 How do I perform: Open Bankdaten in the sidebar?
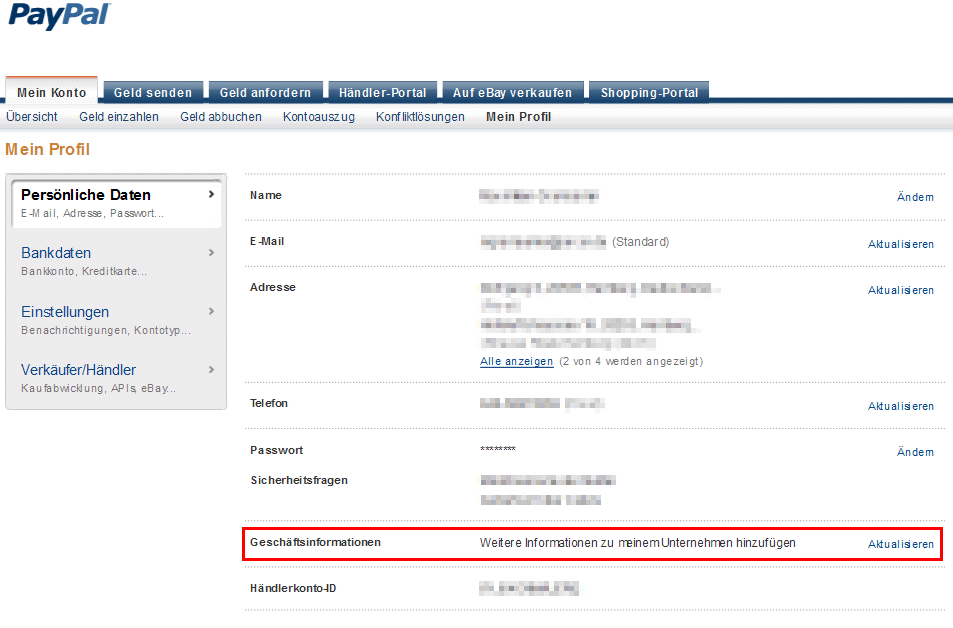tap(56, 253)
